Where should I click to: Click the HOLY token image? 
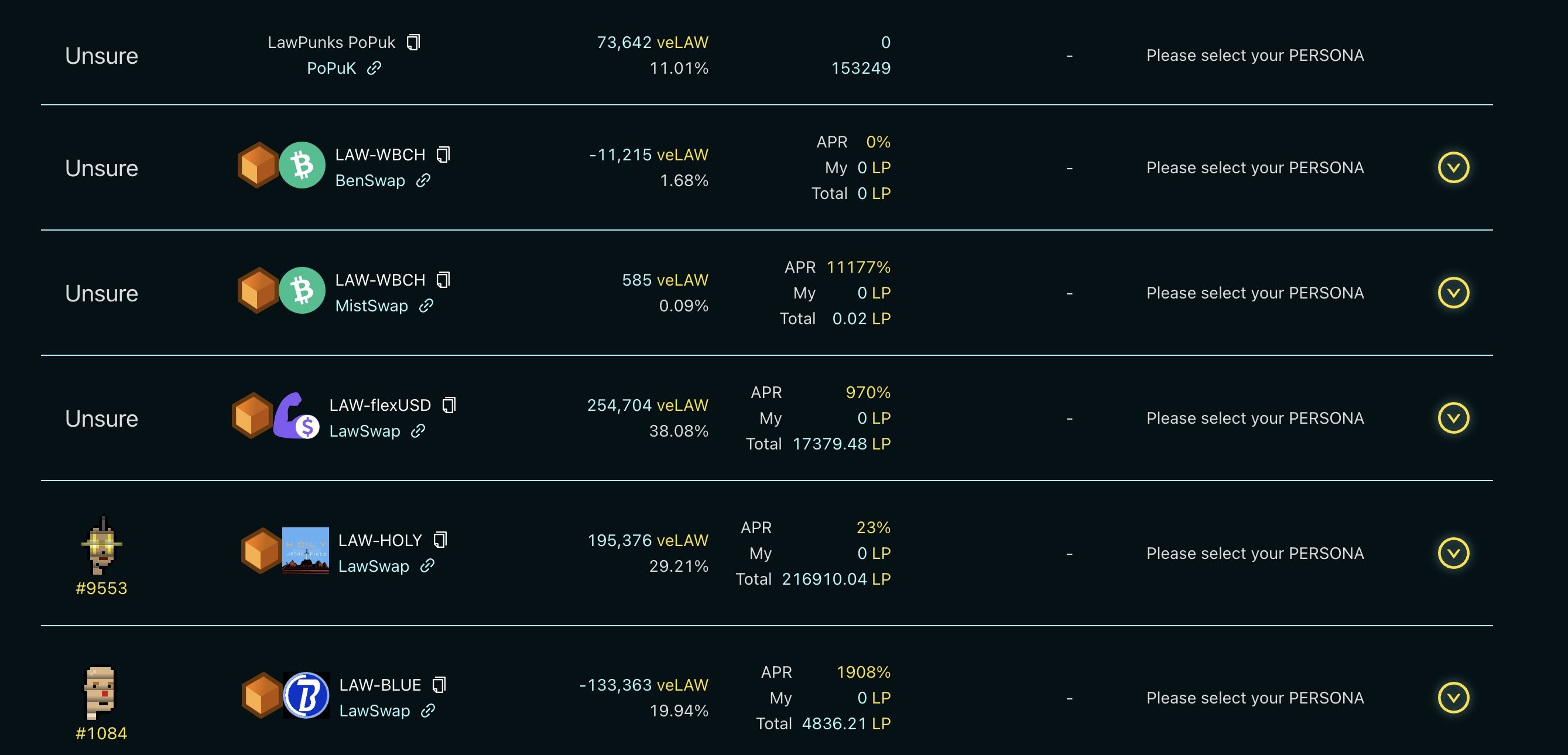click(306, 551)
